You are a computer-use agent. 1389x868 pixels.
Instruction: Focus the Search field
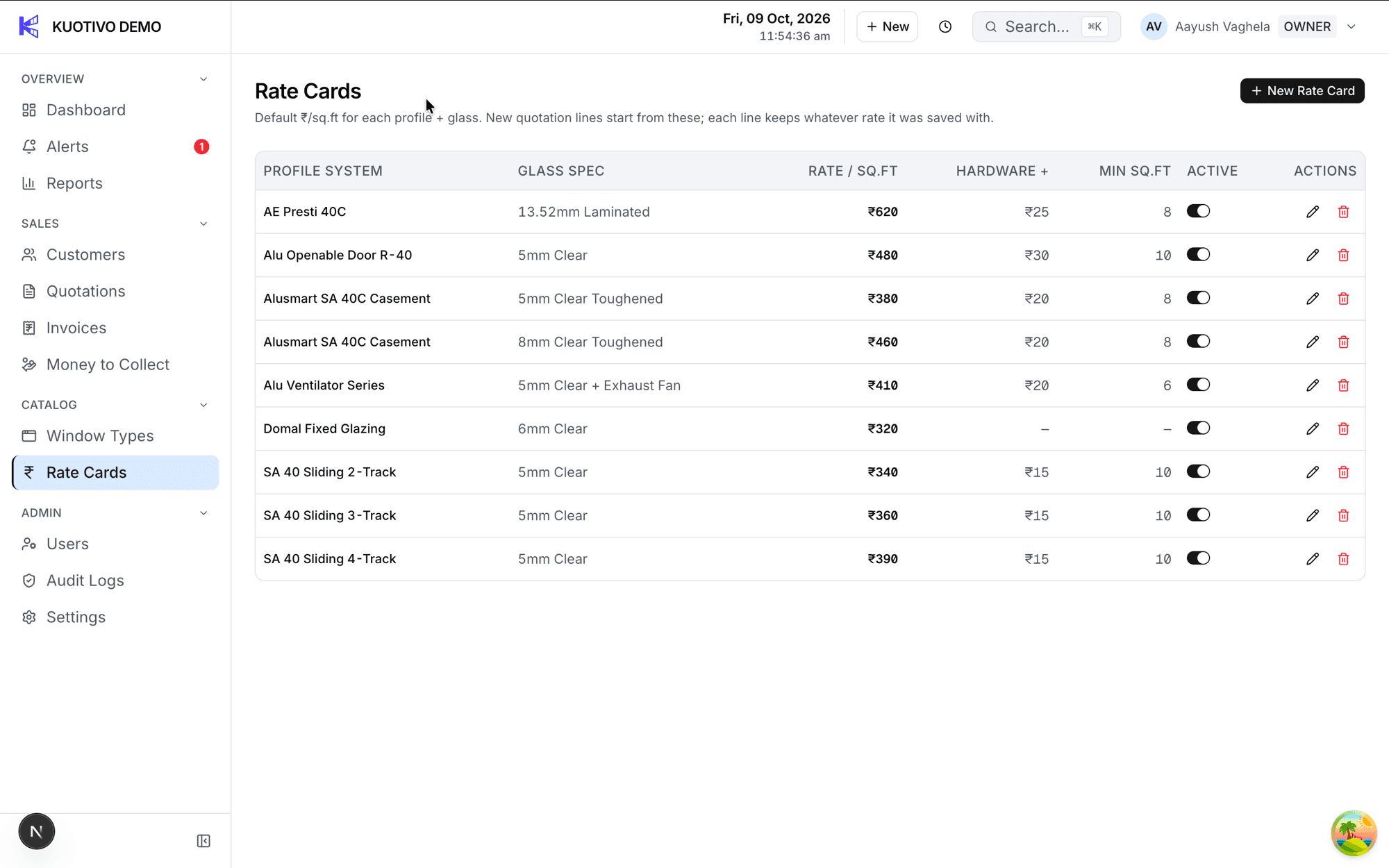(1046, 26)
